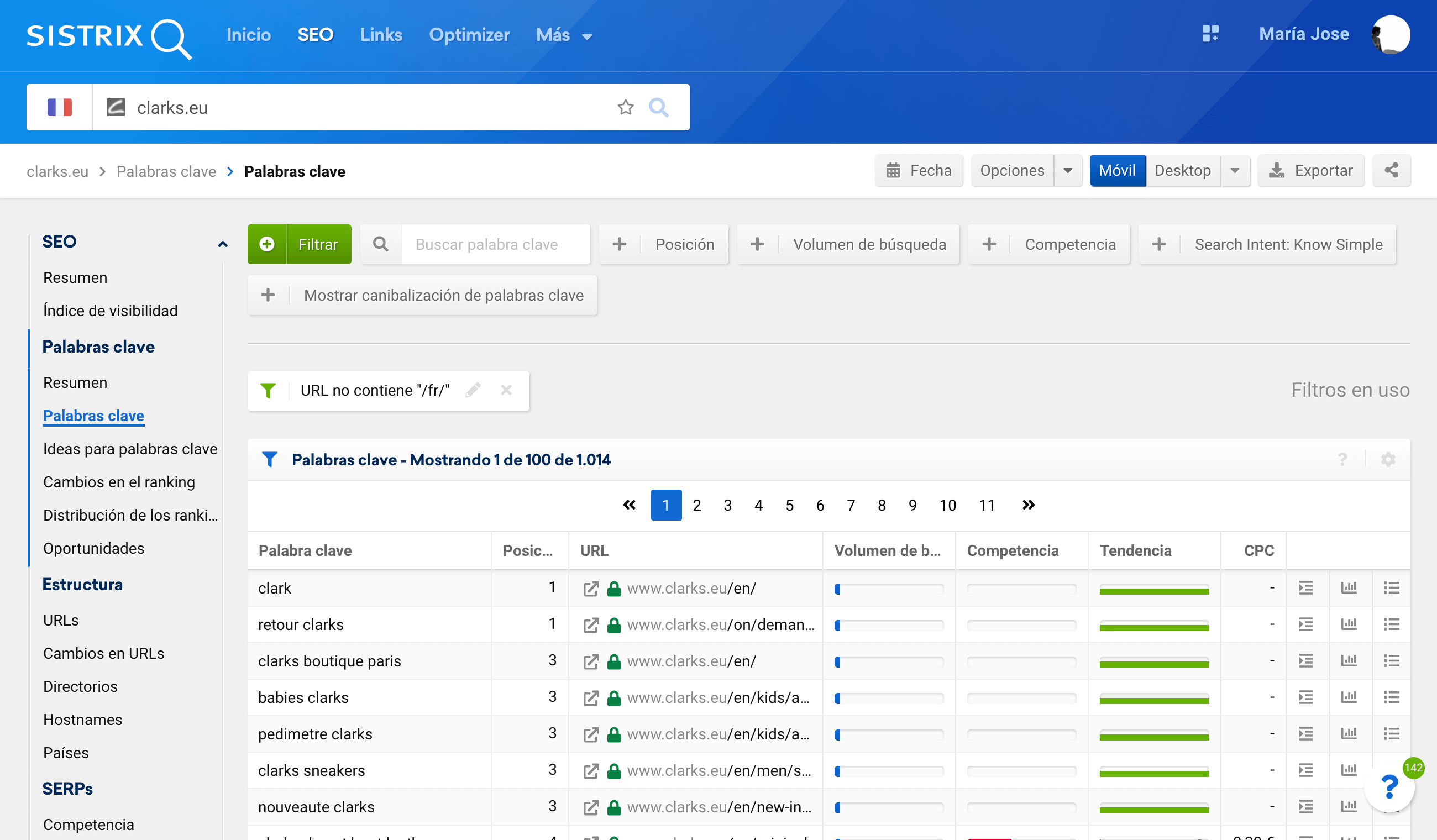Click the magnifier search icon beside clarks.eu
The image size is (1437, 840).
coord(659,107)
